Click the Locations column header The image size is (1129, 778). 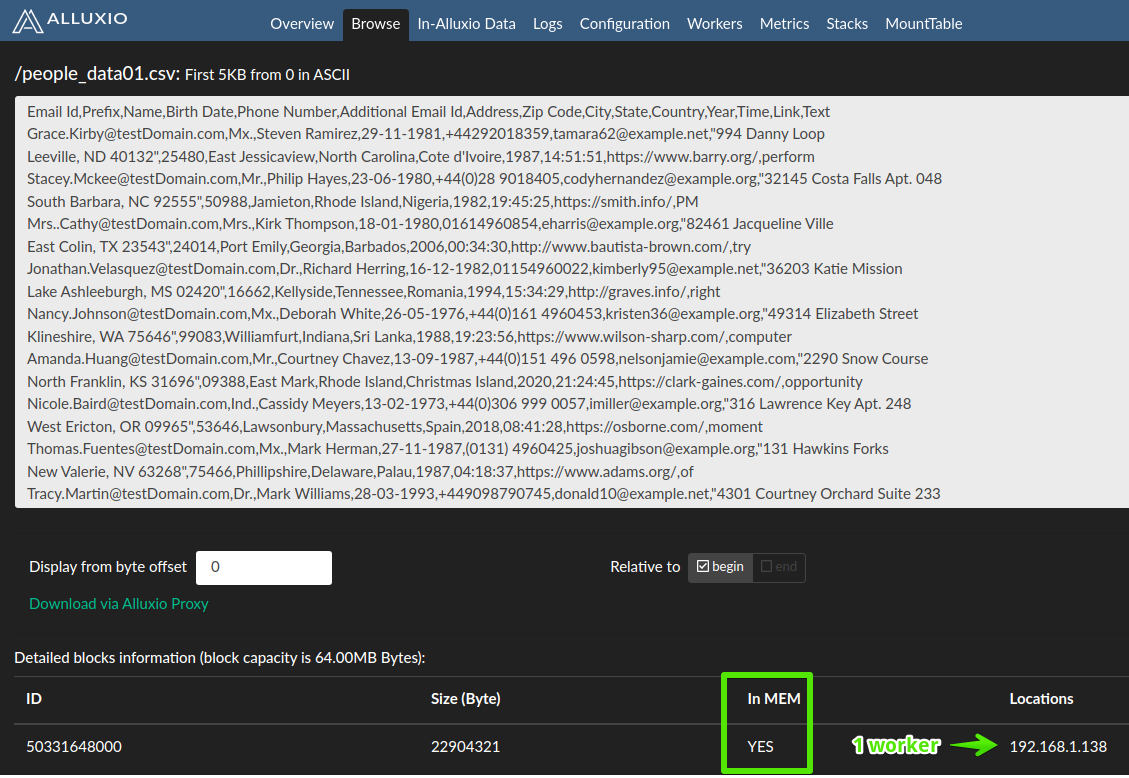[1041, 699]
